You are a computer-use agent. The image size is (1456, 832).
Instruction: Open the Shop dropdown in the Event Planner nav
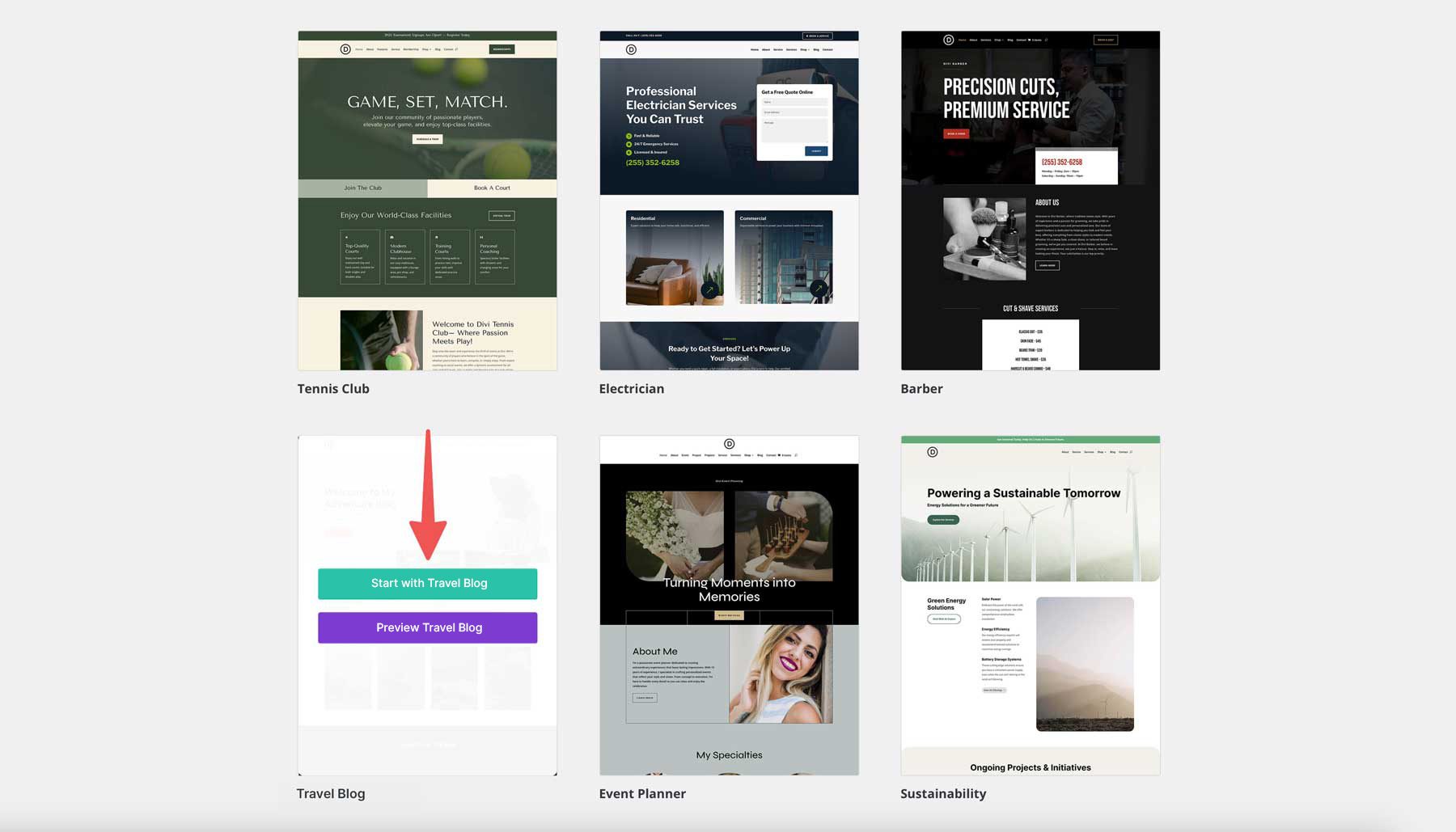point(748,455)
